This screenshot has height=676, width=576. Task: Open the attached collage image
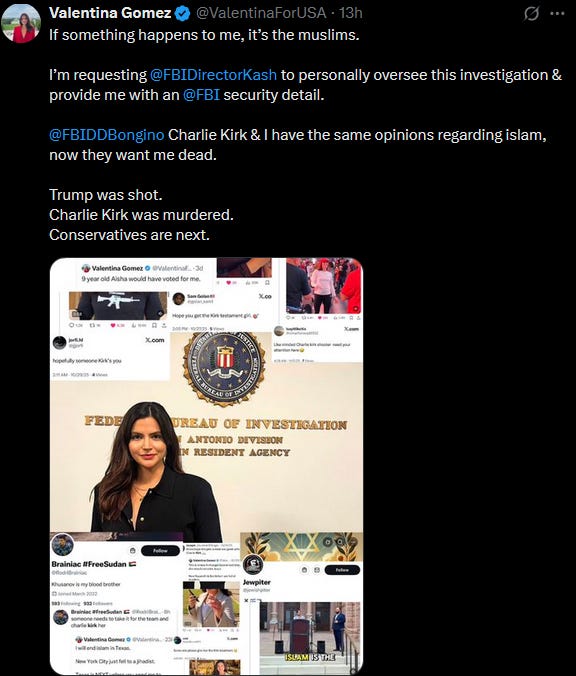[x=206, y=466]
